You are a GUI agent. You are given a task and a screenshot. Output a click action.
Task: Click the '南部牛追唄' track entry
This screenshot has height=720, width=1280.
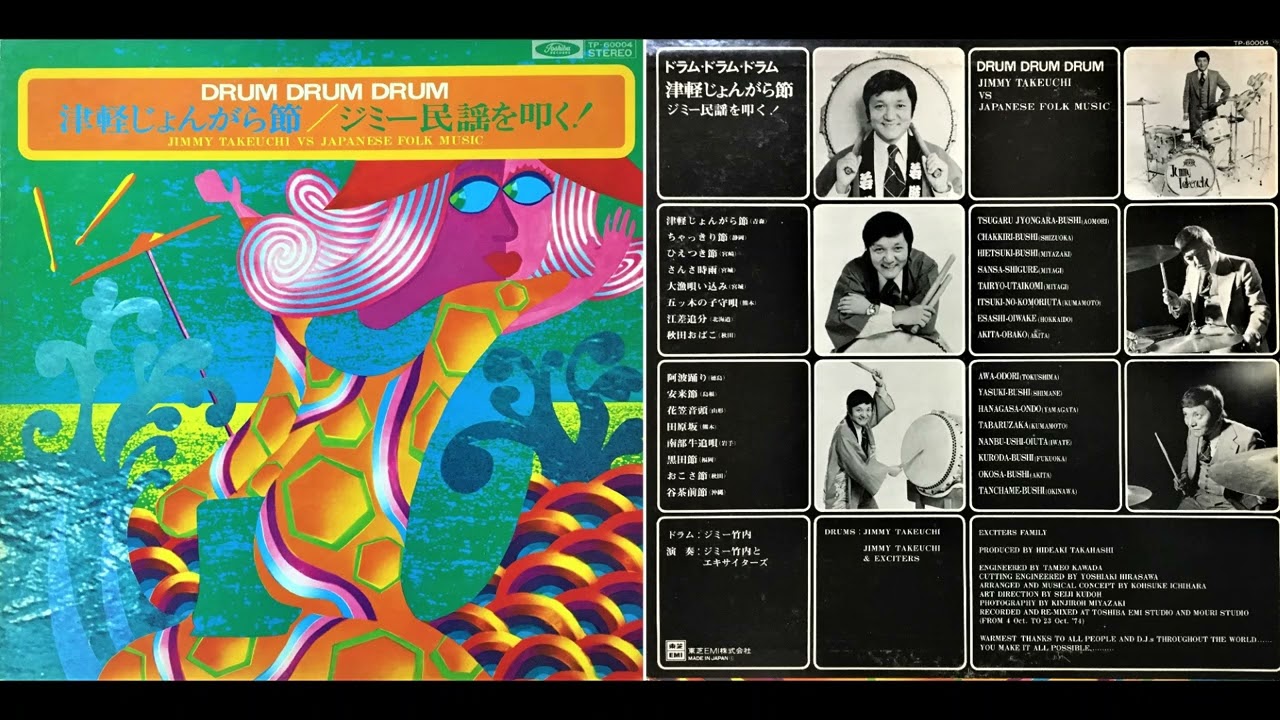pyautogui.click(x=692, y=443)
